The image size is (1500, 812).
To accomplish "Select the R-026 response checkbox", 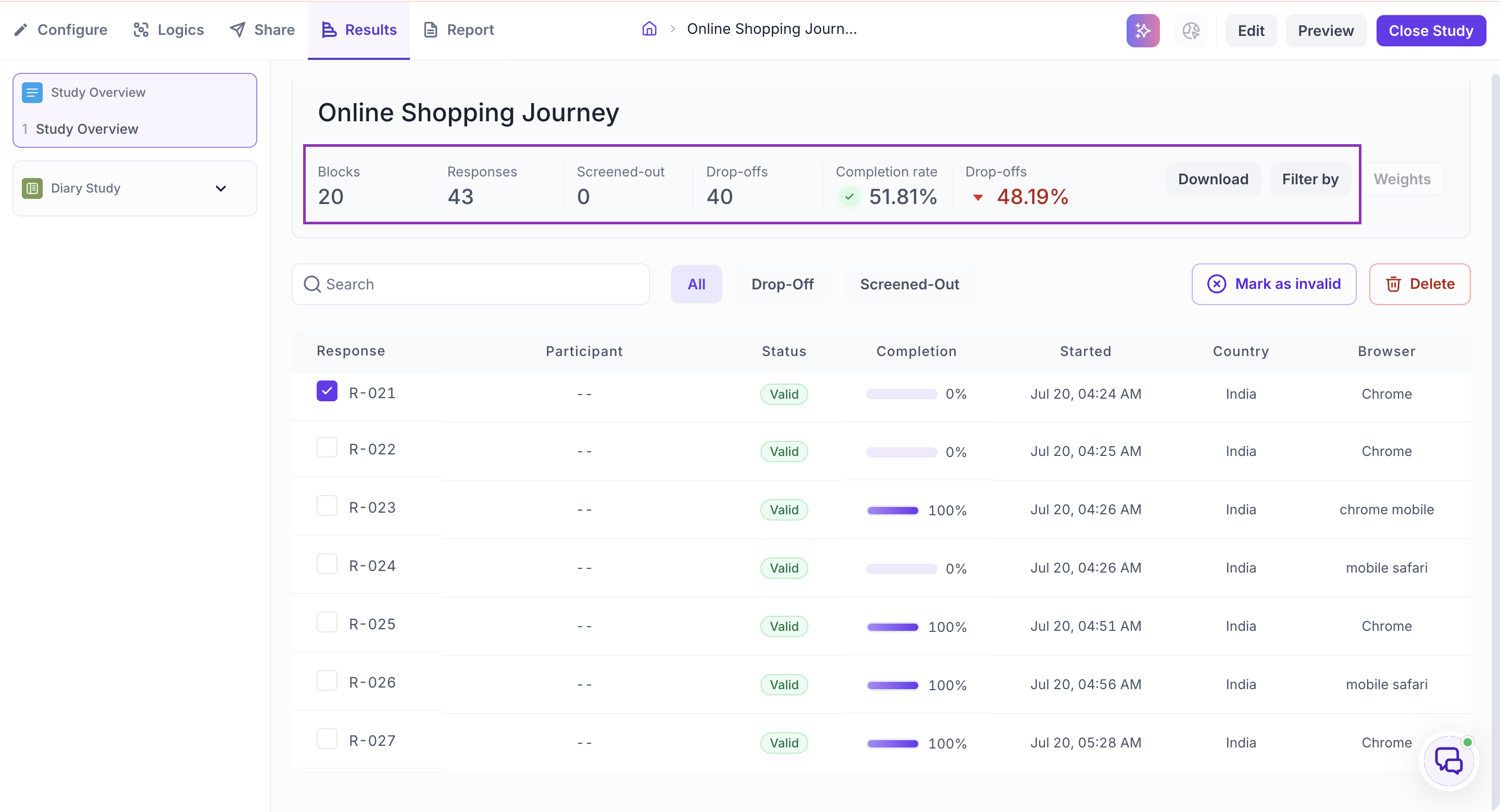I will [x=327, y=680].
